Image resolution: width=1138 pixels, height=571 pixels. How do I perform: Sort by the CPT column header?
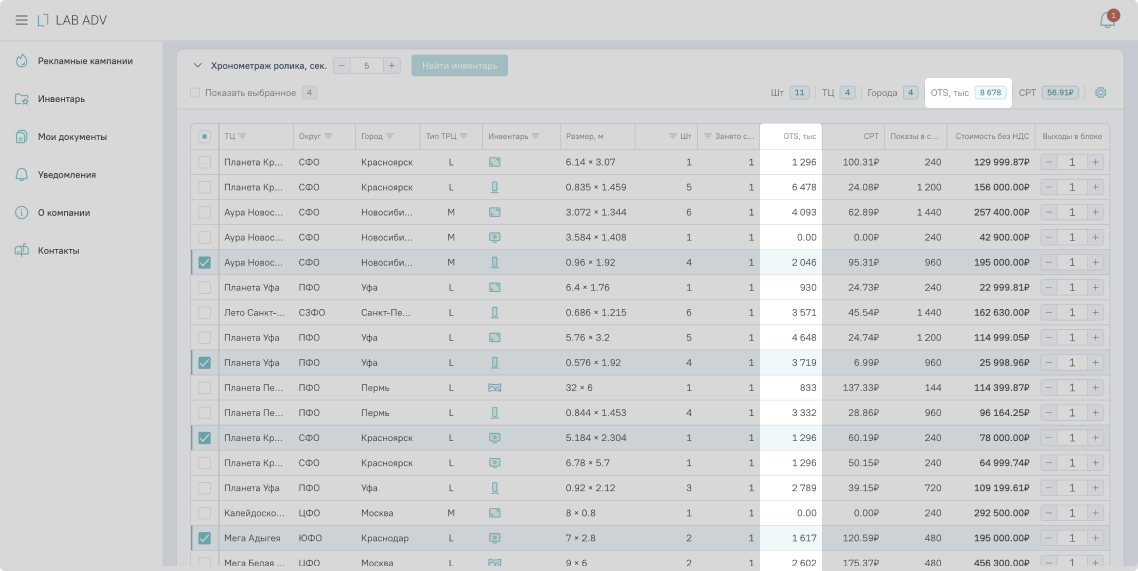coord(870,136)
